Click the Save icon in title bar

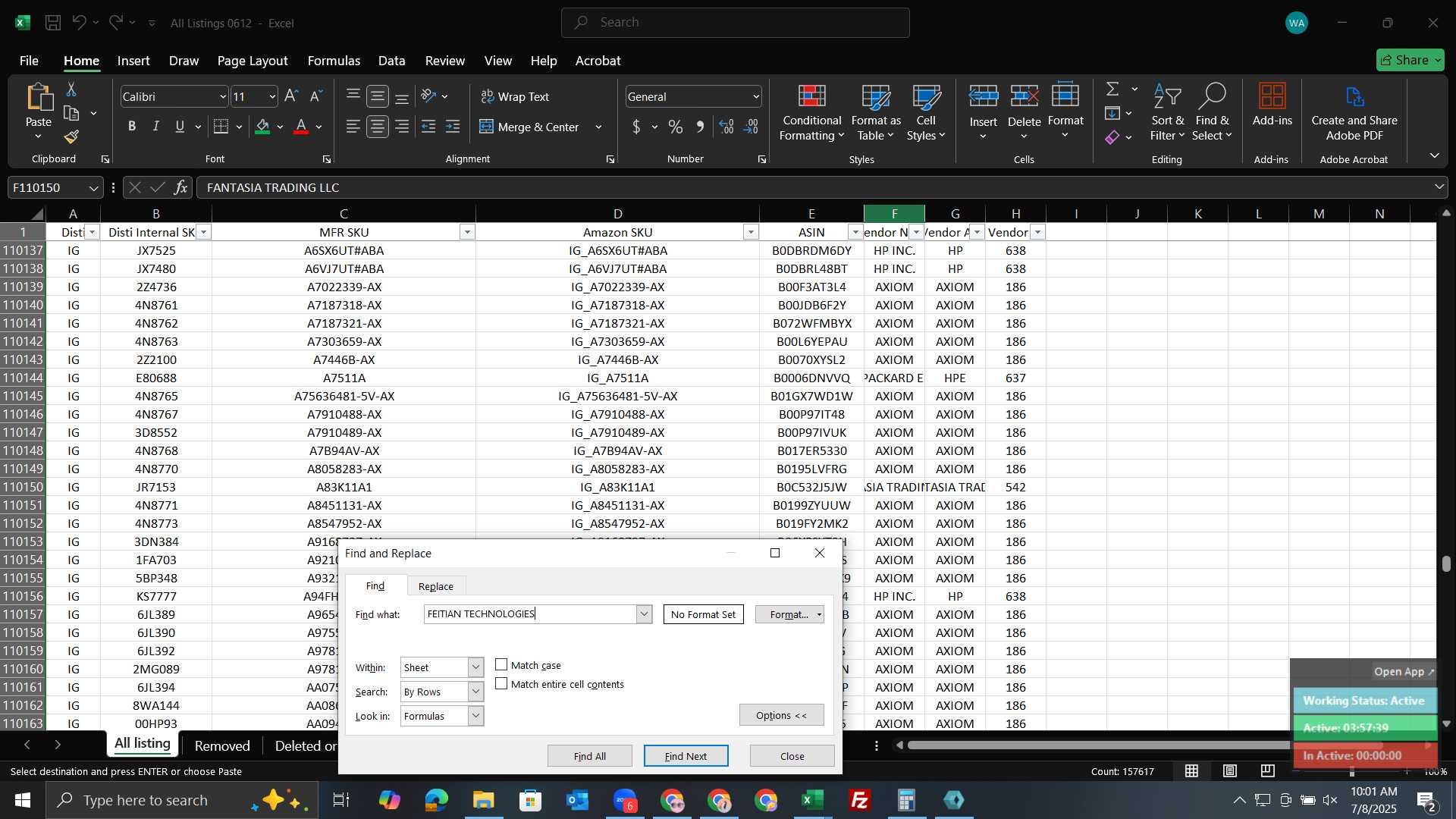(53, 23)
